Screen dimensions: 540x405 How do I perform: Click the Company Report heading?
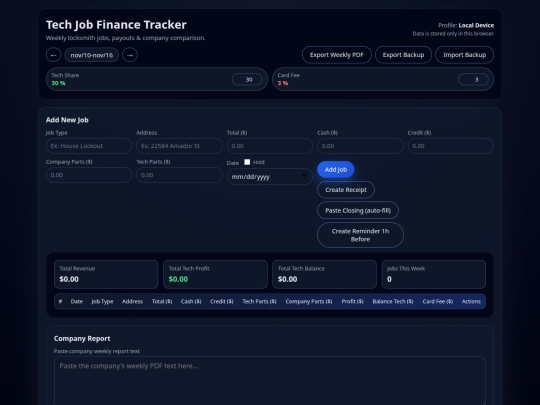coord(82,339)
